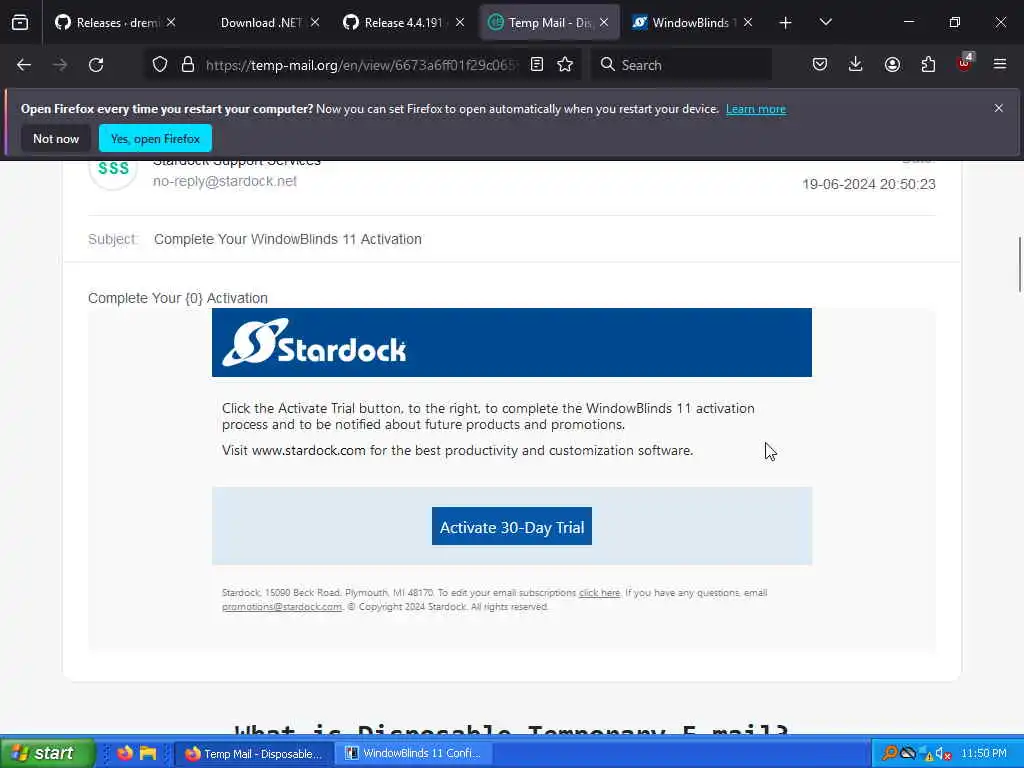Click the forward navigation arrow

[60, 65]
